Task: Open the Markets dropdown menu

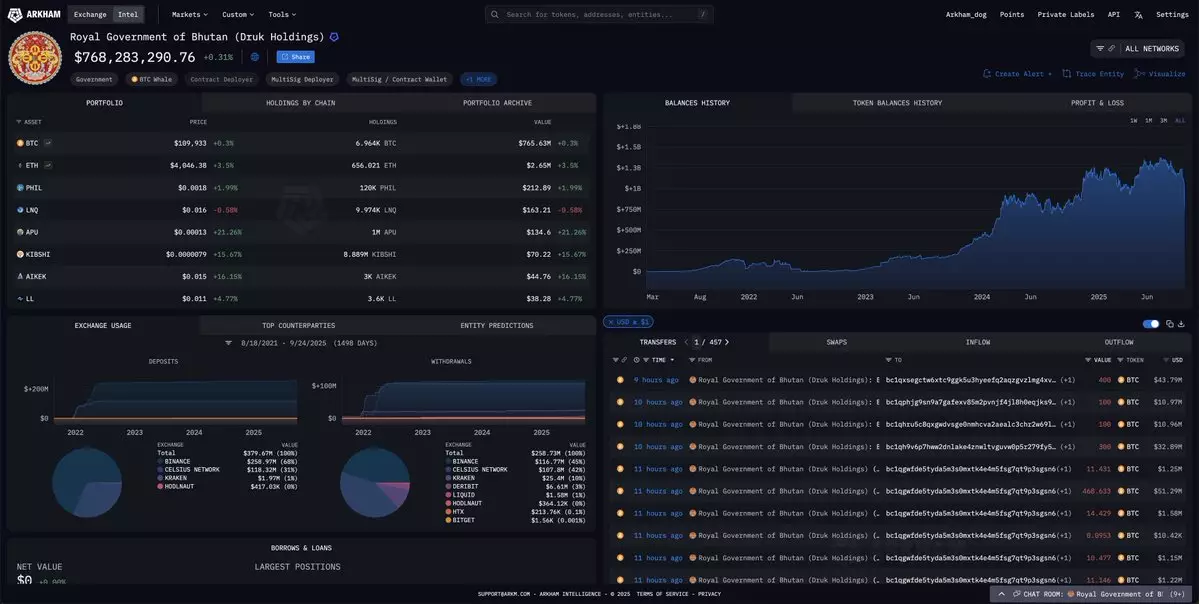Action: coord(189,15)
